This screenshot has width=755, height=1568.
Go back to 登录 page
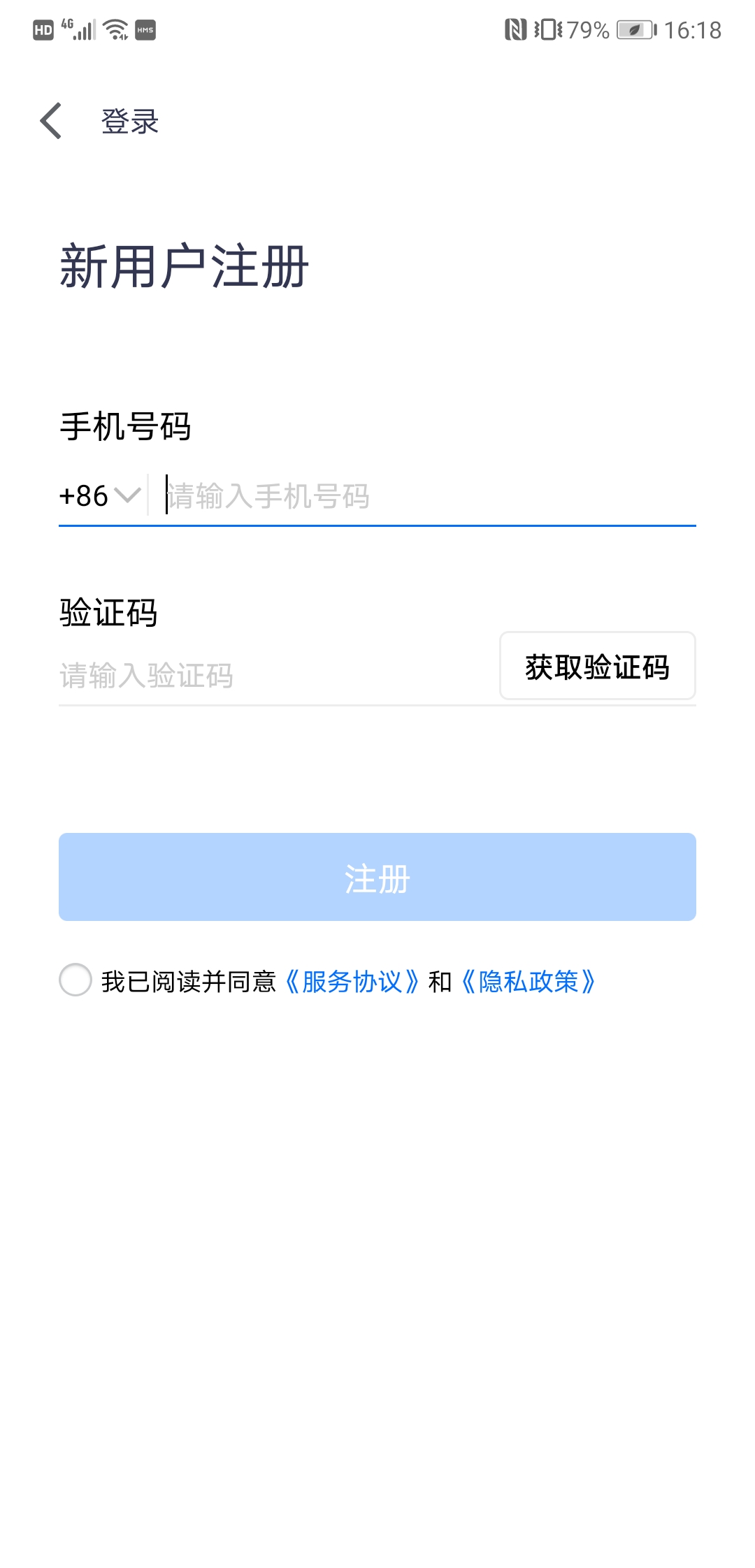130,122
